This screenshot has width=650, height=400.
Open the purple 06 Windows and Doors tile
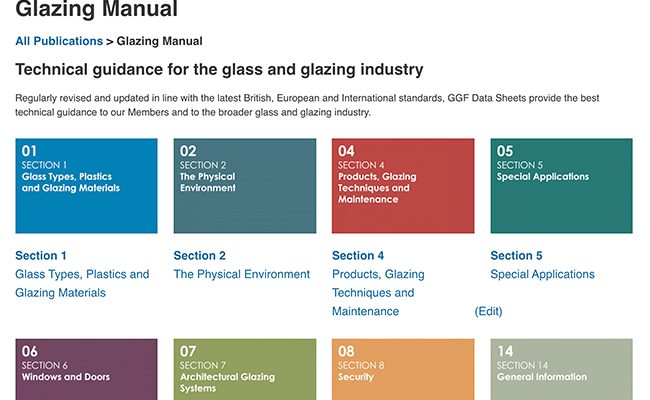click(86, 369)
